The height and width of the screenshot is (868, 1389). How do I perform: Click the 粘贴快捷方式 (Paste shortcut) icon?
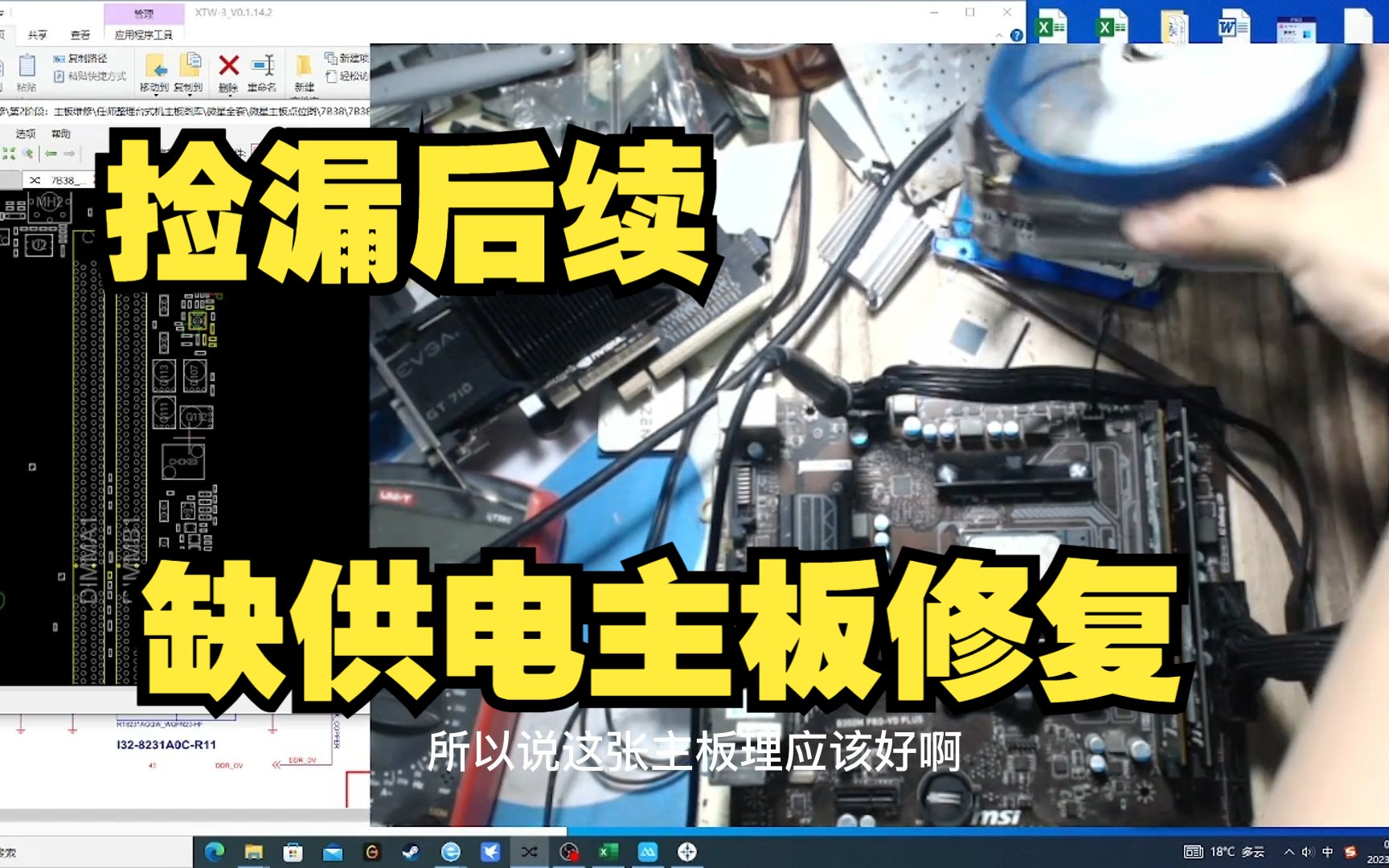coord(58,76)
